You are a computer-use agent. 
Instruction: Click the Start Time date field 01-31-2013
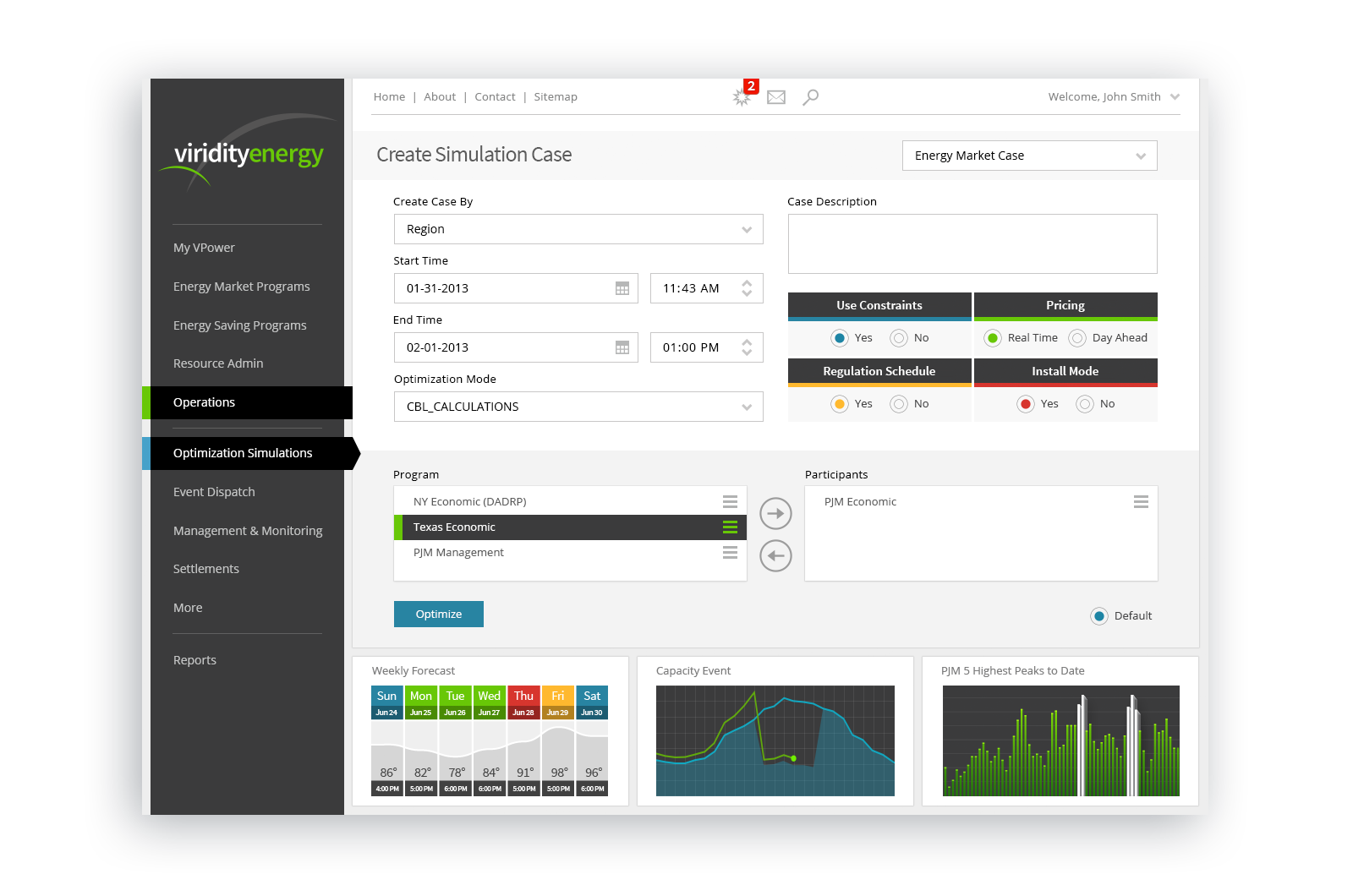516,288
